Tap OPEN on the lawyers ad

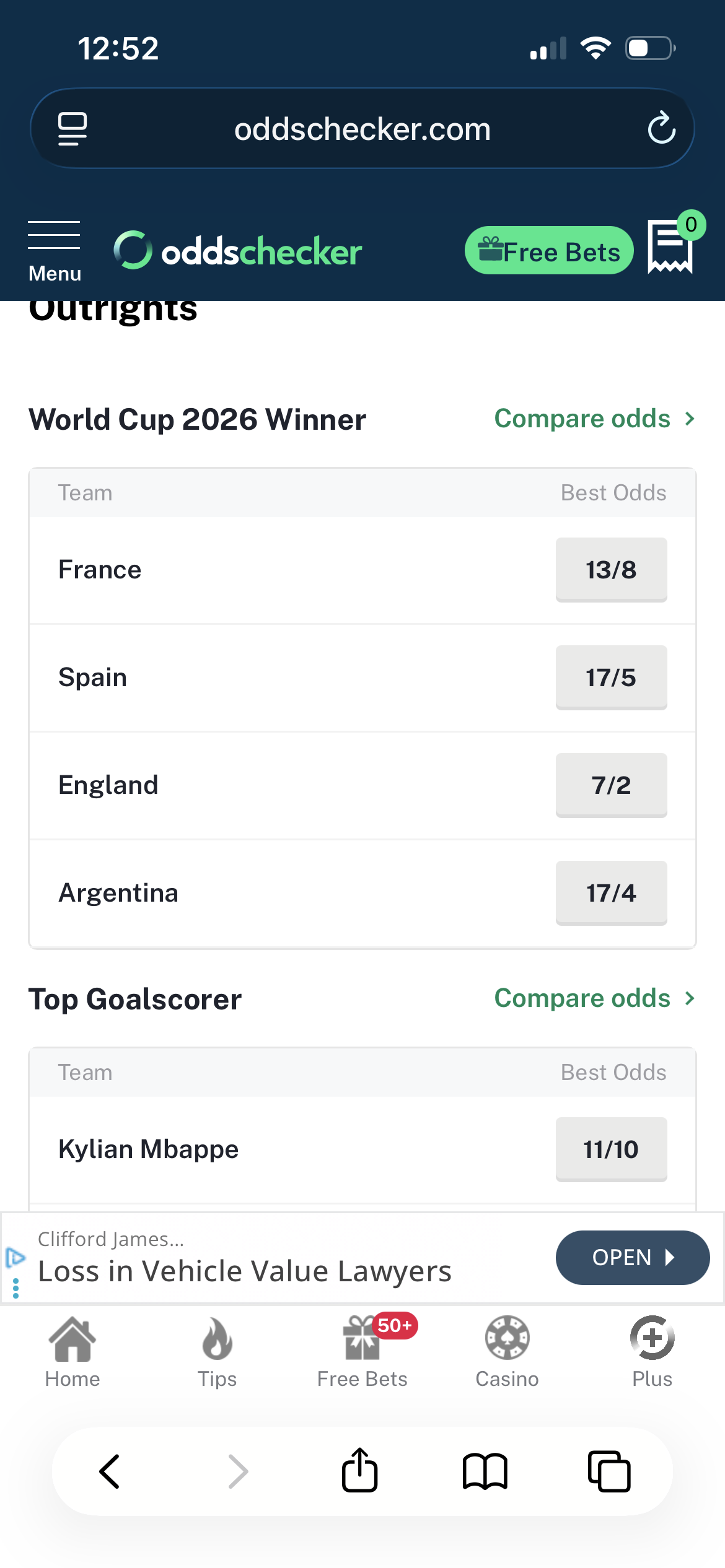[633, 1258]
